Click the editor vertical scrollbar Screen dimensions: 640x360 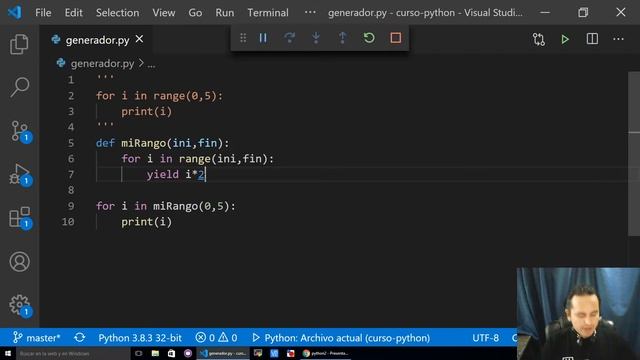click(x=634, y=153)
